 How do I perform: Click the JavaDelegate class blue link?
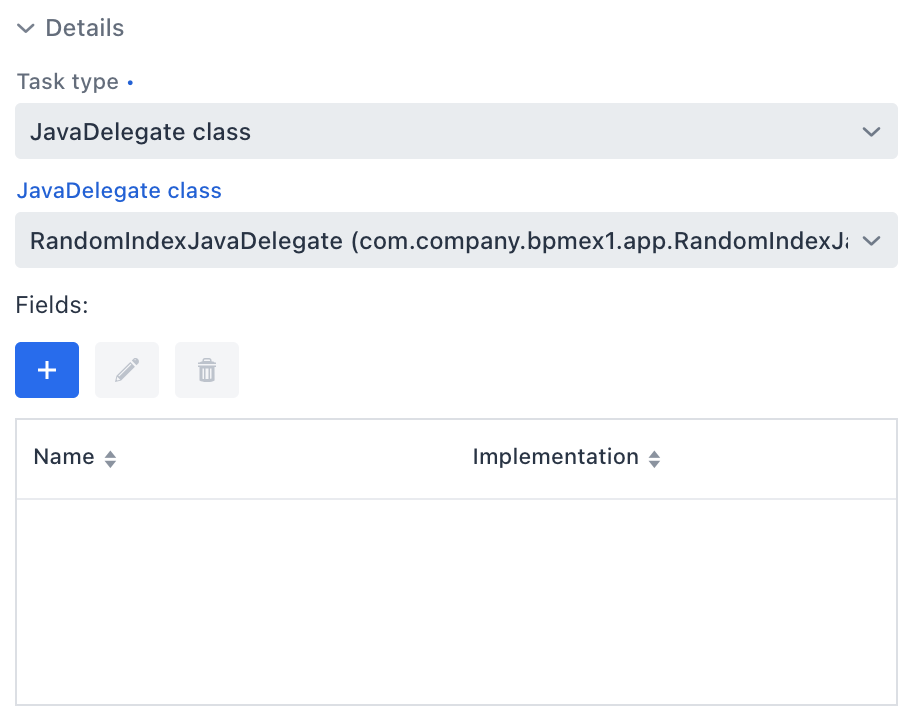click(118, 190)
